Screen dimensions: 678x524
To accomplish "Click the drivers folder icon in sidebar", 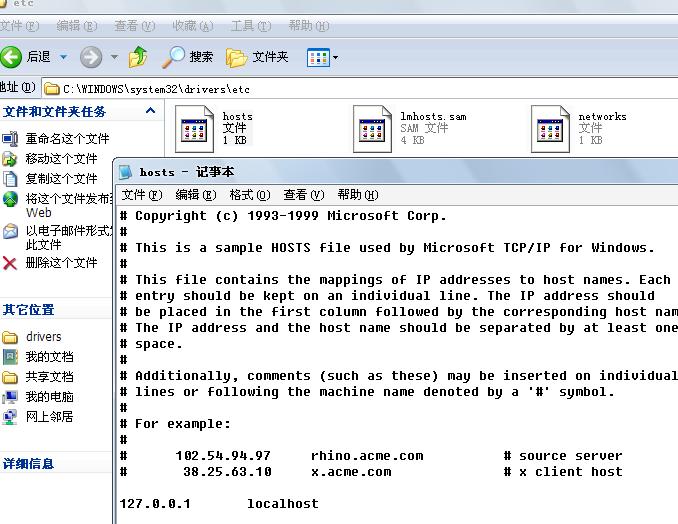I will click(10, 337).
